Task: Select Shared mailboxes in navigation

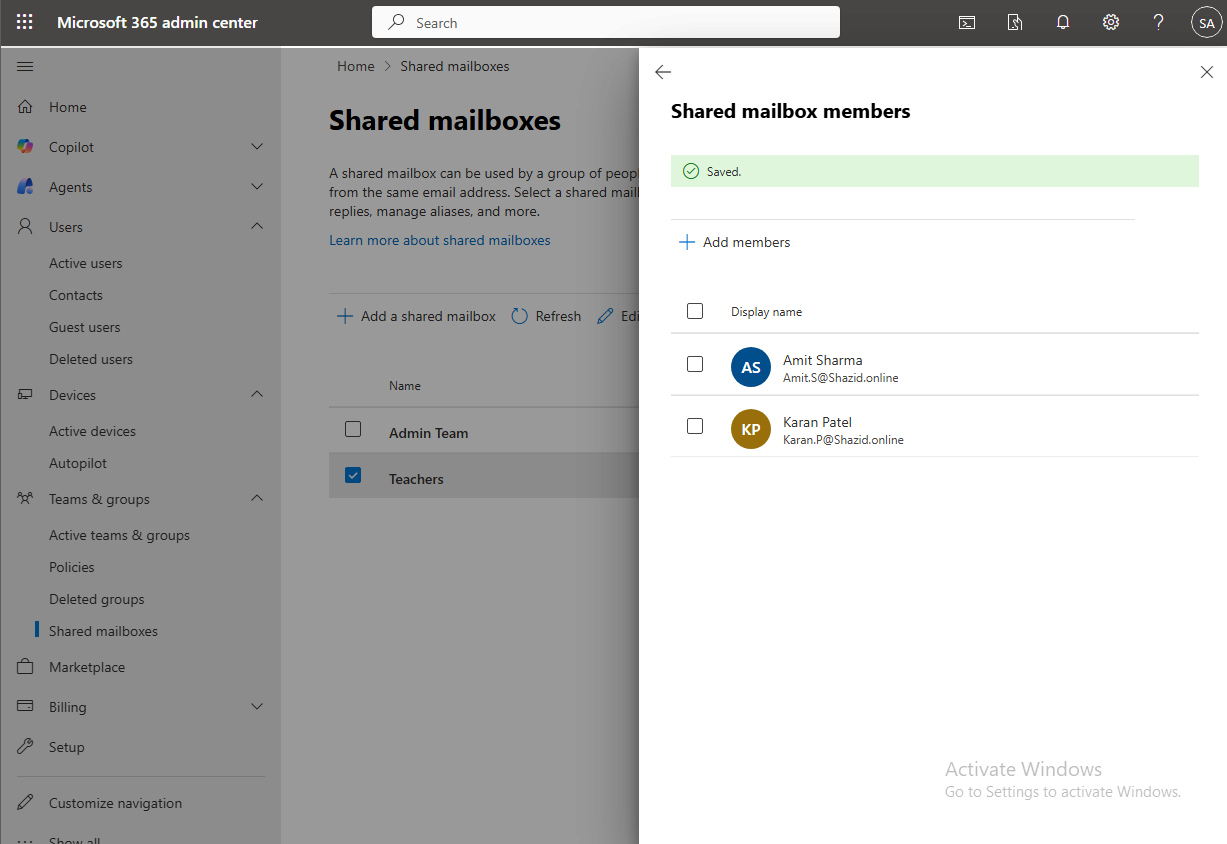Action: [104, 631]
